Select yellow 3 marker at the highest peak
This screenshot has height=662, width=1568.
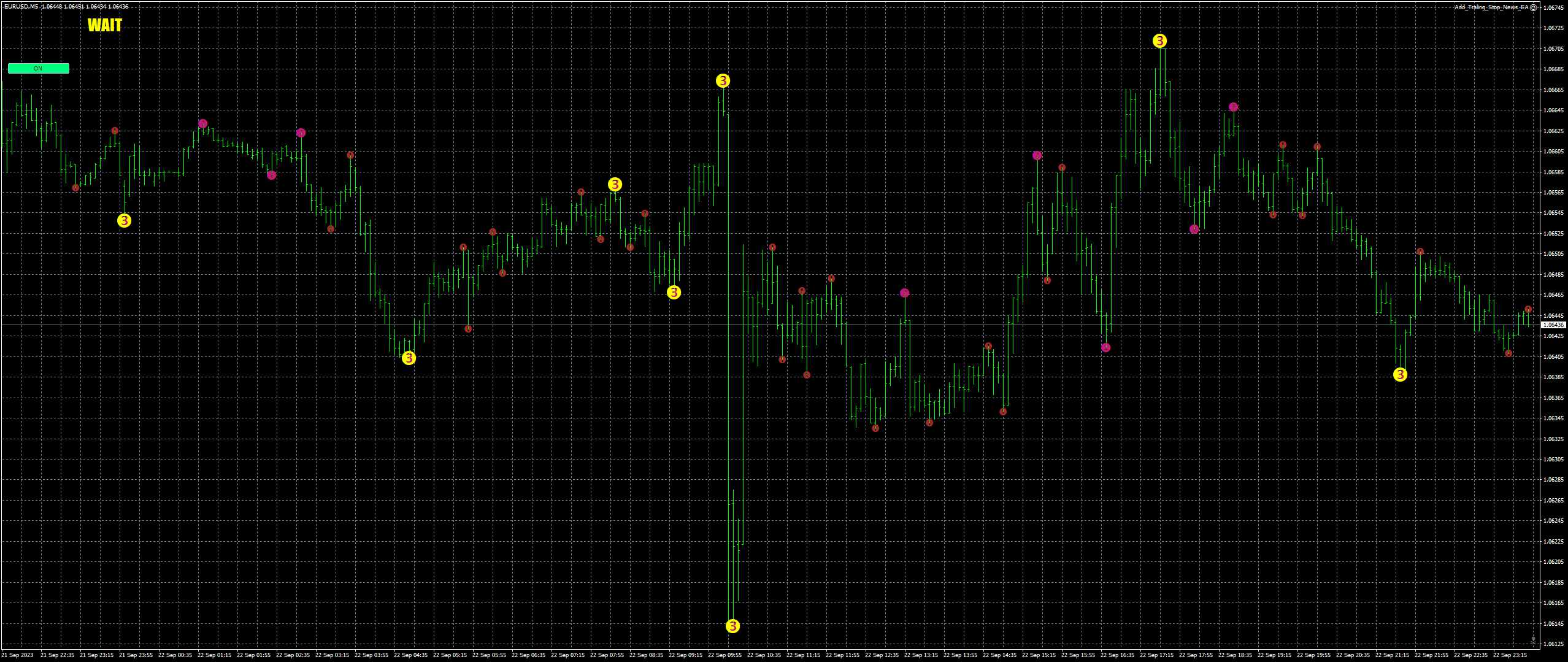coord(1159,40)
